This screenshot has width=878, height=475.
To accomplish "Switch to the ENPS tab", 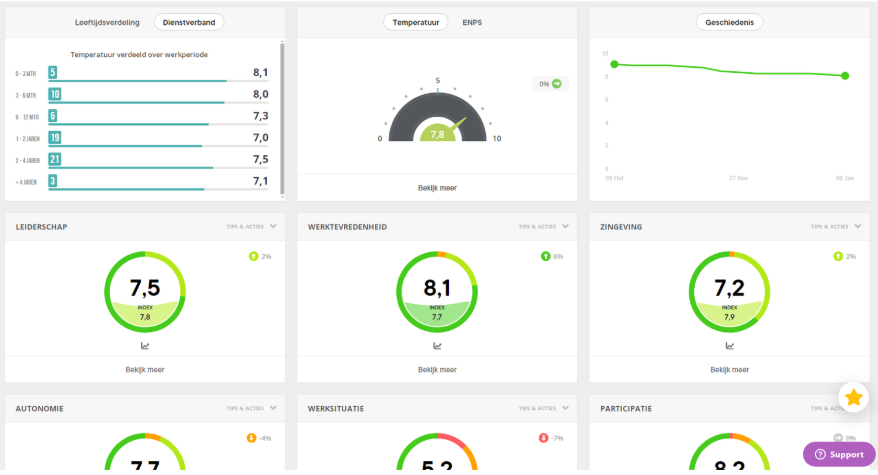I will pyautogui.click(x=472, y=22).
